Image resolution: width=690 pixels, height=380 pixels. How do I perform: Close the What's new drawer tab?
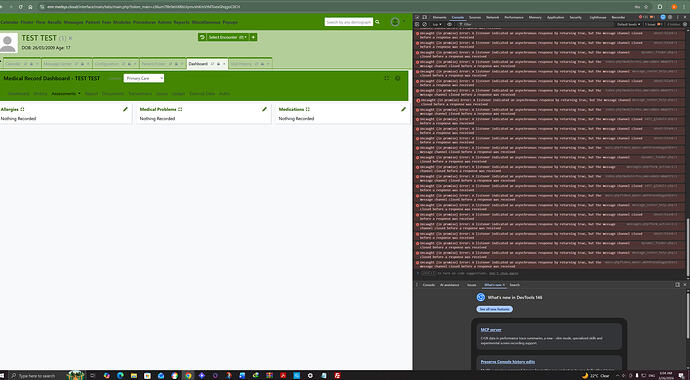click(x=504, y=285)
